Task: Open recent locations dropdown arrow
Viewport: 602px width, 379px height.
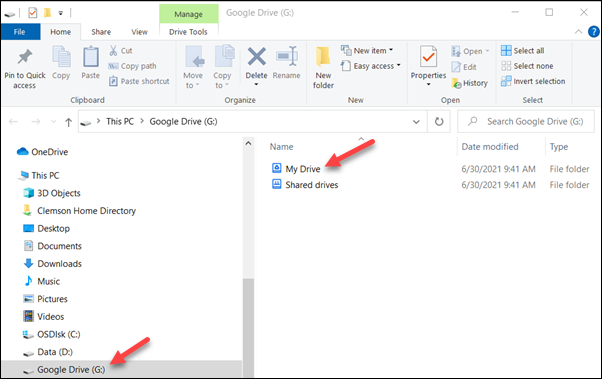Action: [x=53, y=122]
